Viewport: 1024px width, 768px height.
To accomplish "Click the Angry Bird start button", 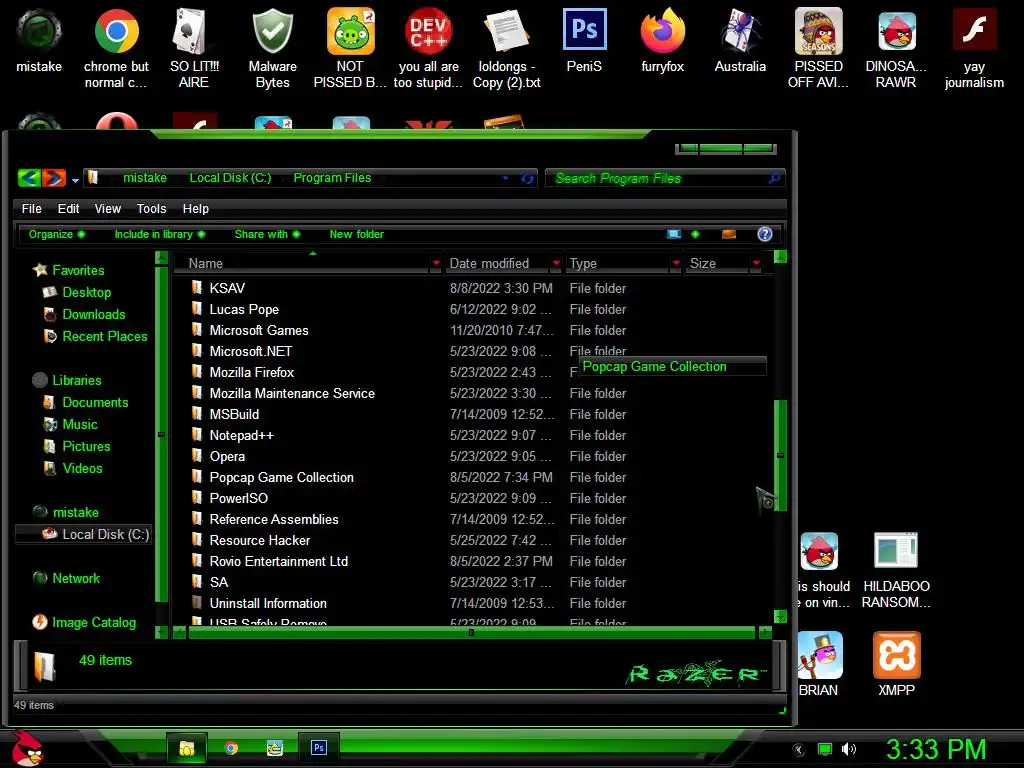I will [x=26, y=748].
